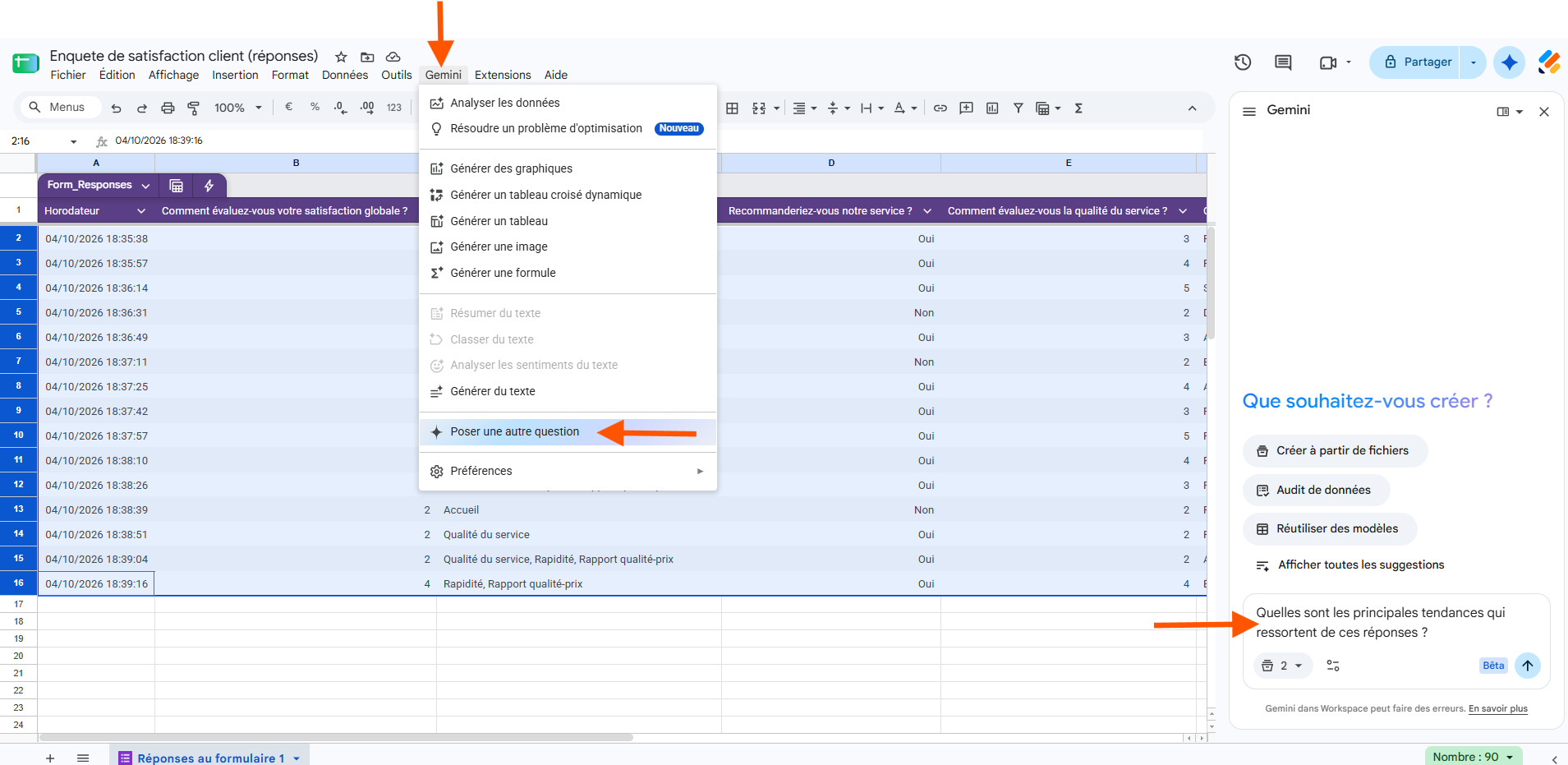Image resolution: width=1568 pixels, height=765 pixels.
Task: Click Créer à partir de fichiers suggestion
Action: (x=1335, y=451)
